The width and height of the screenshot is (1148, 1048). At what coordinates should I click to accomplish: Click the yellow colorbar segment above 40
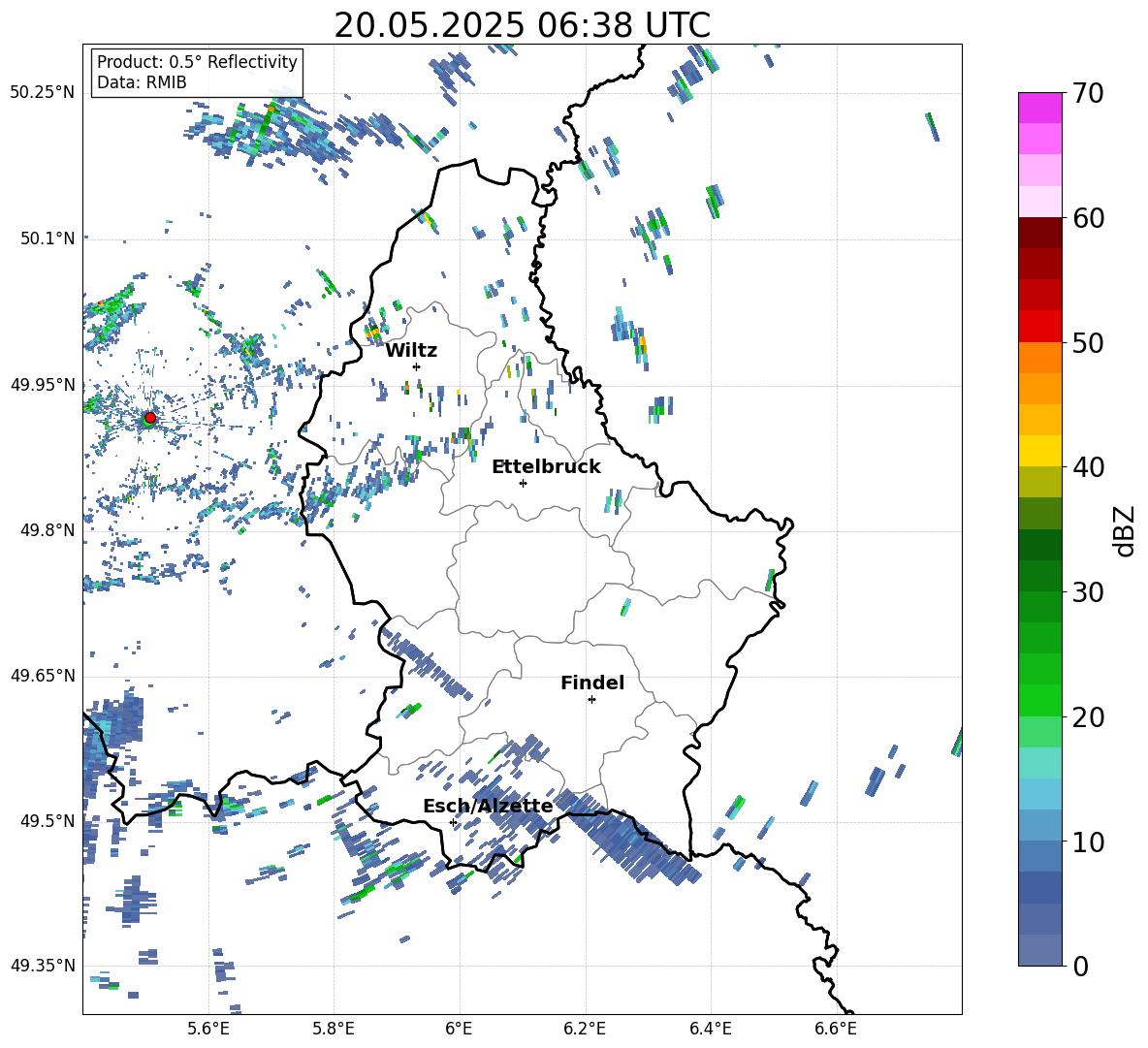(1039, 450)
